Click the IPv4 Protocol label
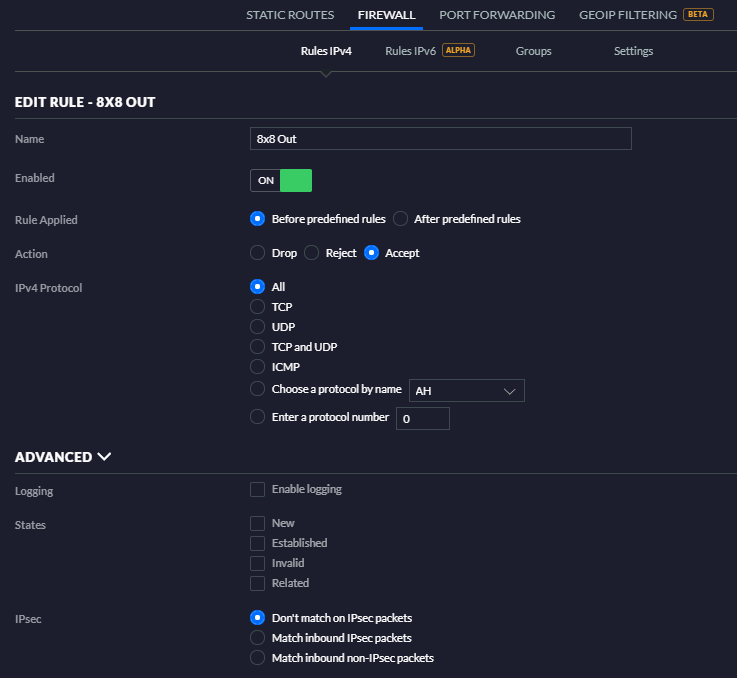Image resolution: width=737 pixels, height=678 pixels. pyautogui.click(x=48, y=288)
